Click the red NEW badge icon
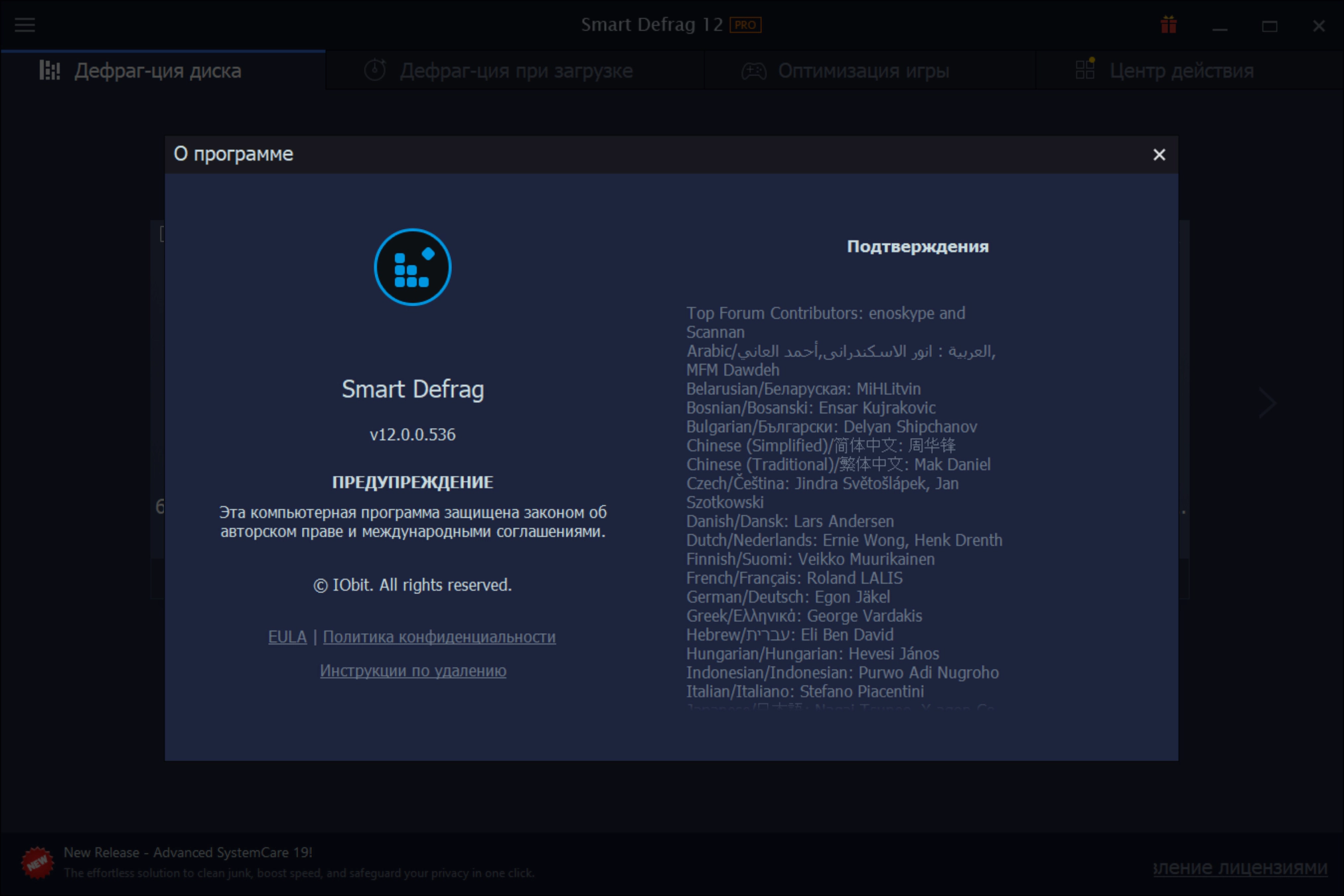 pyautogui.click(x=37, y=862)
